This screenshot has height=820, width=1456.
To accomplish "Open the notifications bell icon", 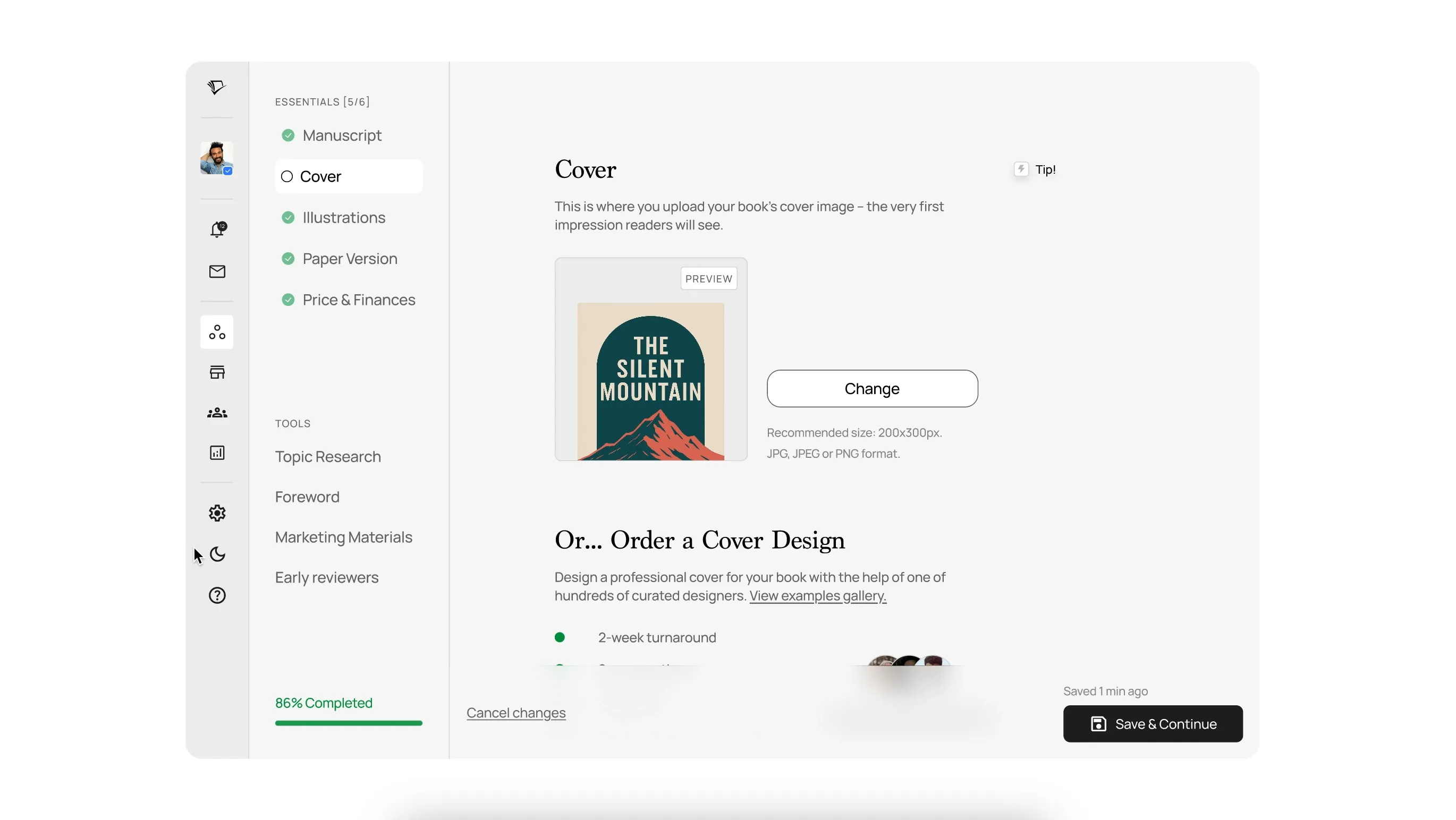I will coord(217,229).
